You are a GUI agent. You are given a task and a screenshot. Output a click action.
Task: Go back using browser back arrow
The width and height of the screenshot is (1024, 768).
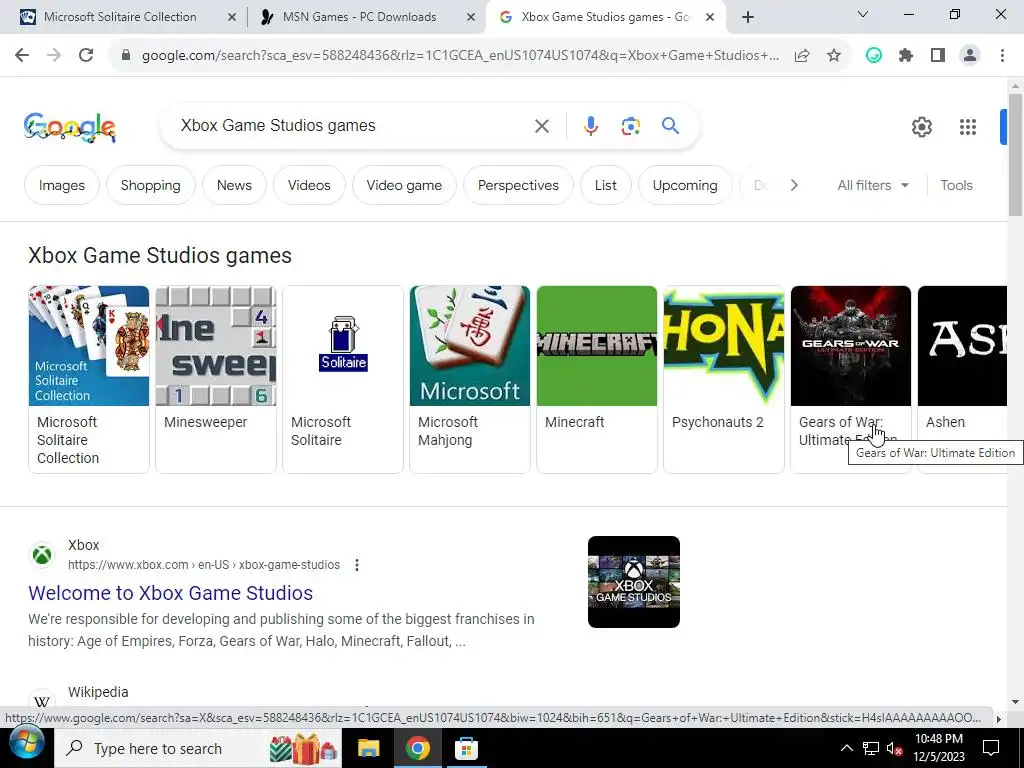click(x=22, y=56)
